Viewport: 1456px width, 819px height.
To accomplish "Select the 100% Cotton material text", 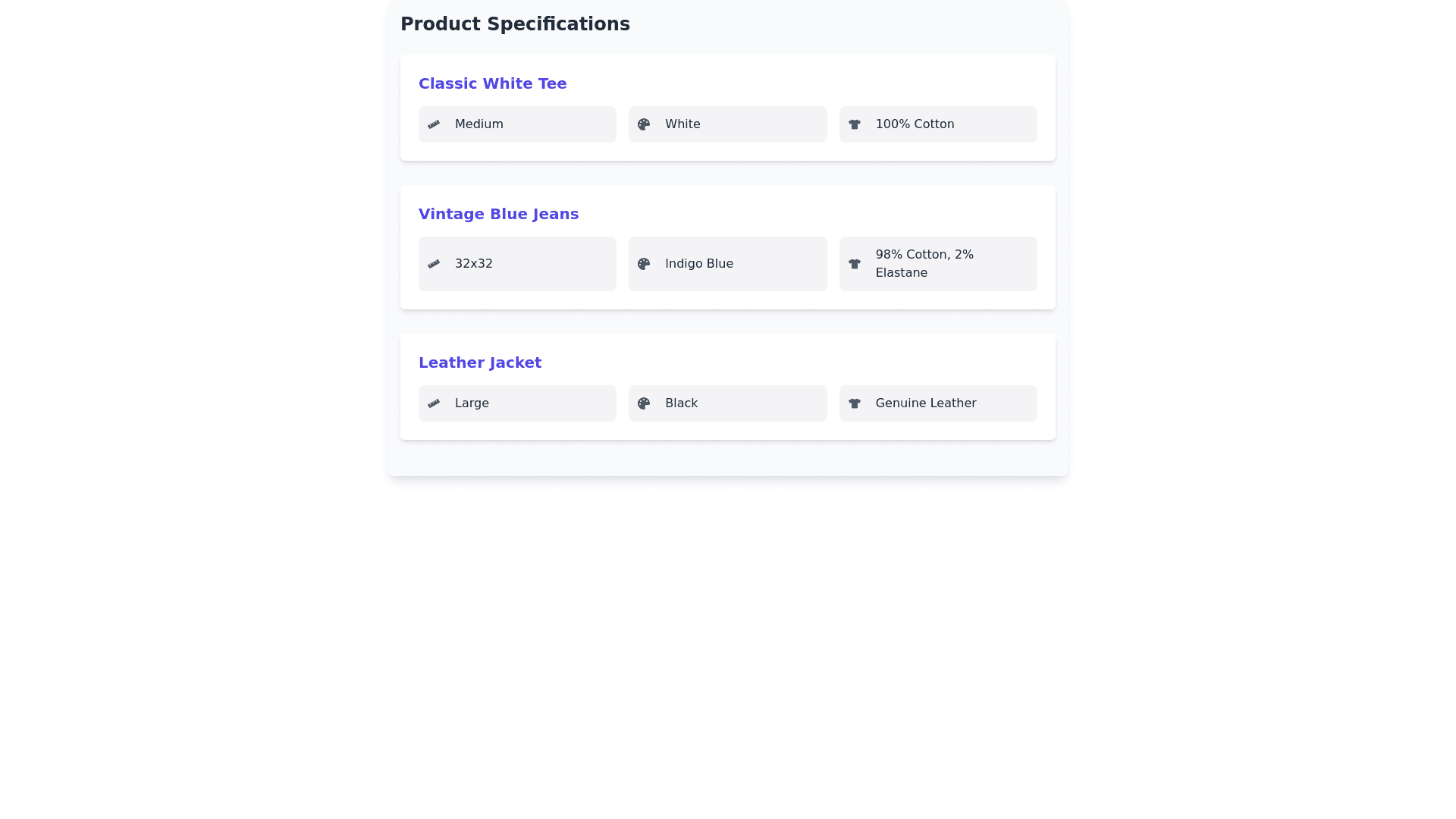I will click(x=915, y=124).
